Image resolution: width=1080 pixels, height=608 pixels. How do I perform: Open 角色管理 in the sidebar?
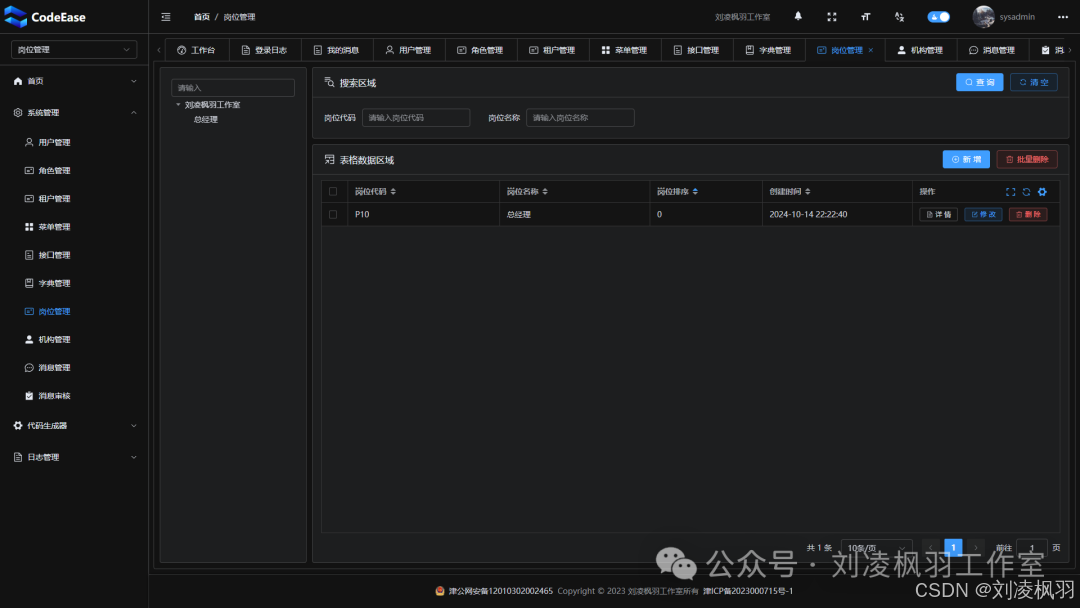pyautogui.click(x=74, y=171)
